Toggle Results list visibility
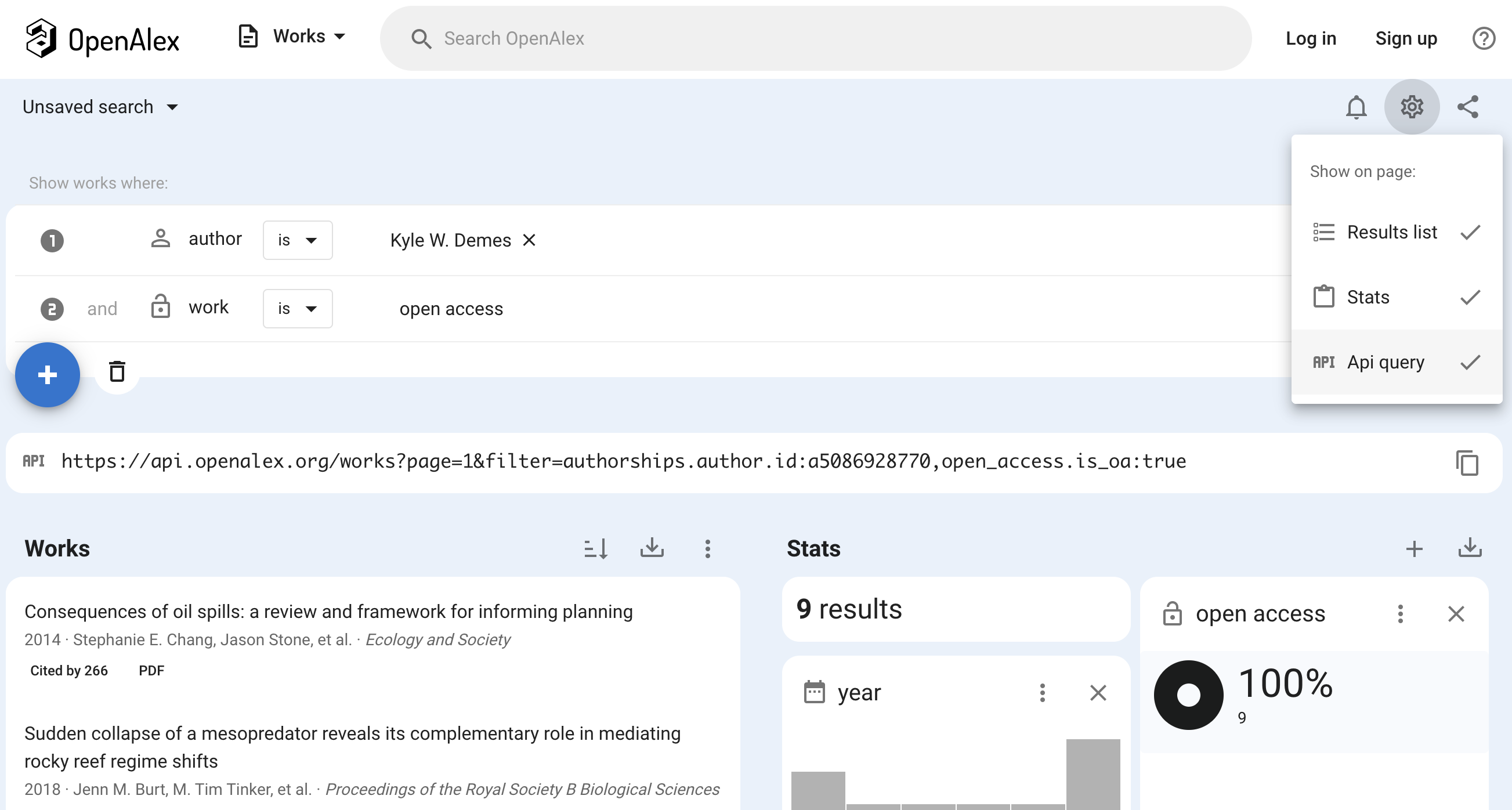Screen dimensions: 1512x810 (1397, 233)
